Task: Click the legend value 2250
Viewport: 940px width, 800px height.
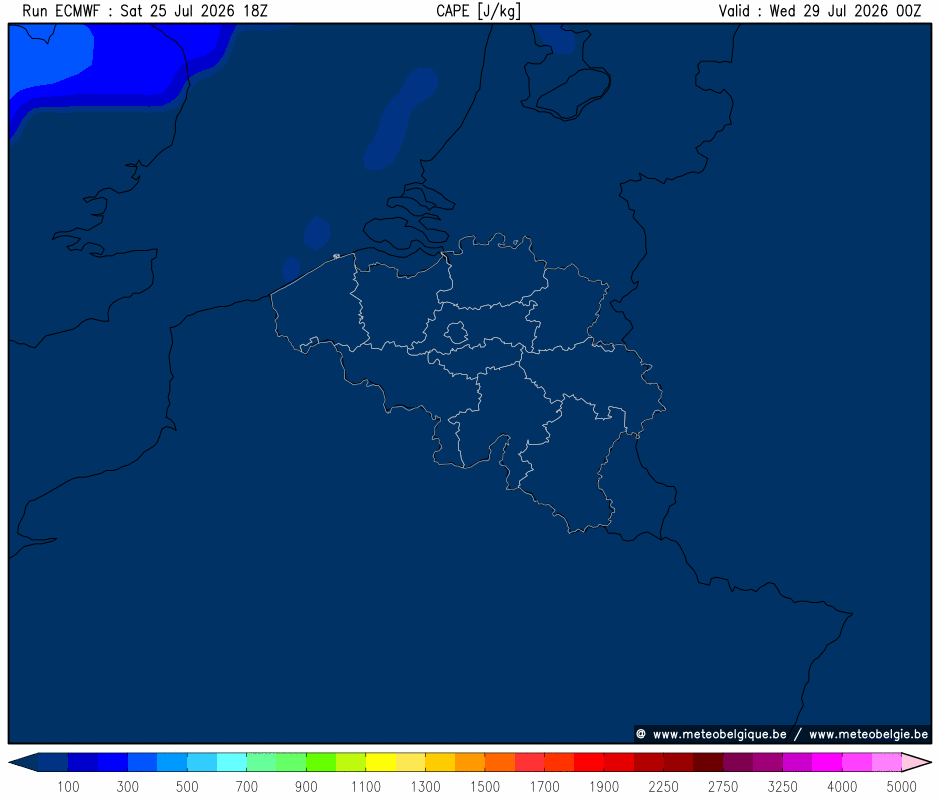Action: [x=664, y=786]
